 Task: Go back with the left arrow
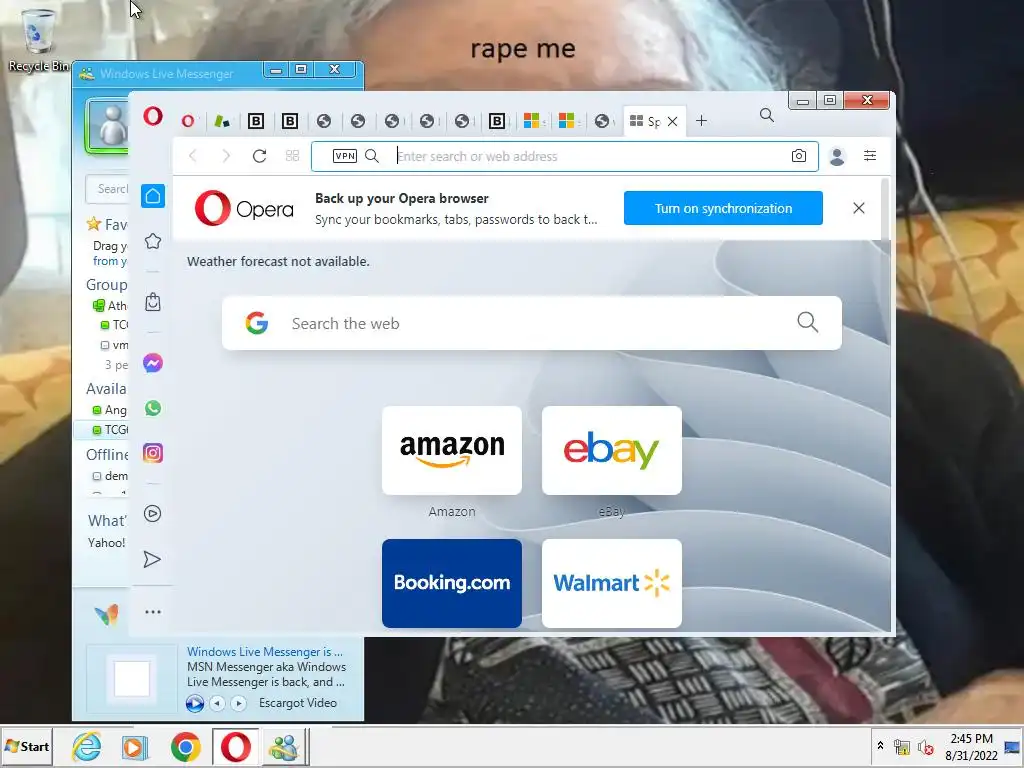[x=193, y=155]
